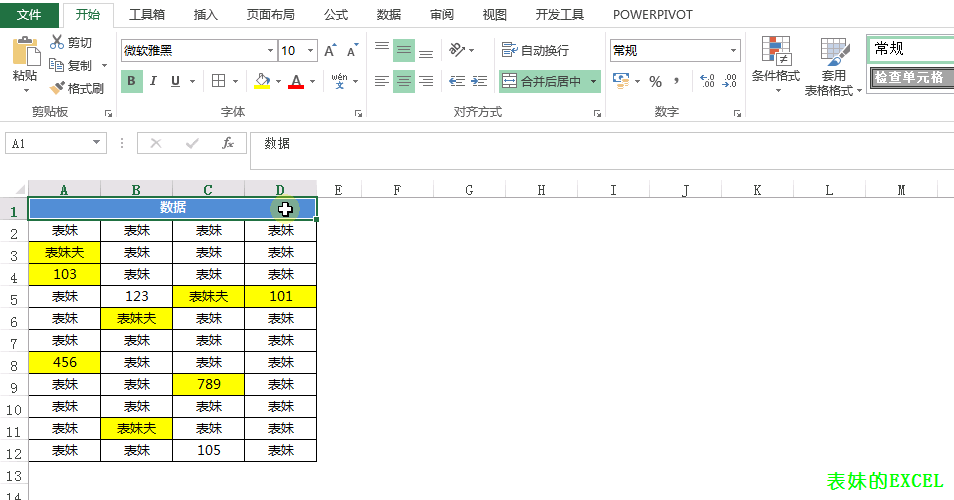Apply red font color
The width and height of the screenshot is (954, 500).
[296, 81]
